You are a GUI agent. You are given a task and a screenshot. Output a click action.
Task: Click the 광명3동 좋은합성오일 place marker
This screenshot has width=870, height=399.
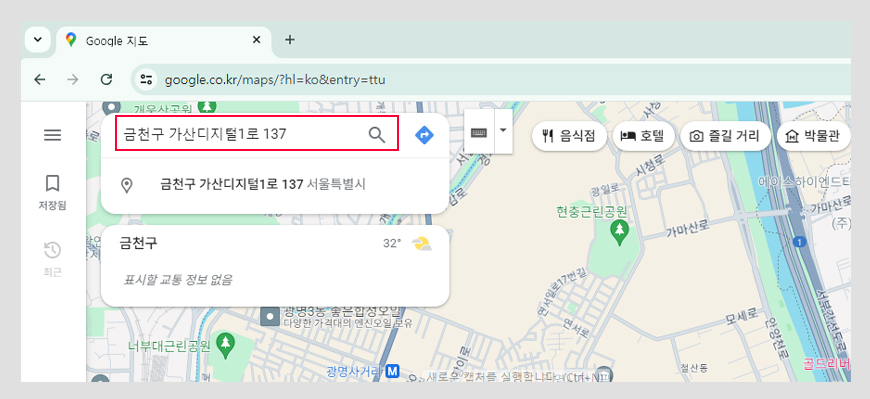pyautogui.click(x=270, y=316)
